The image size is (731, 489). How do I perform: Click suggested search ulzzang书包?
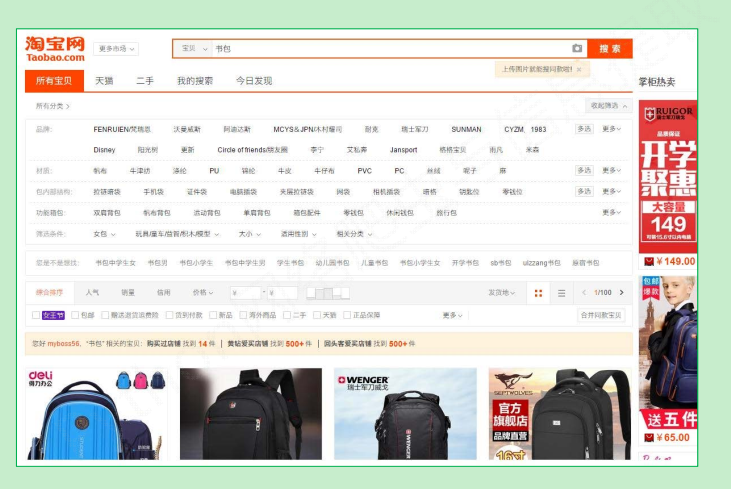[x=541, y=263]
